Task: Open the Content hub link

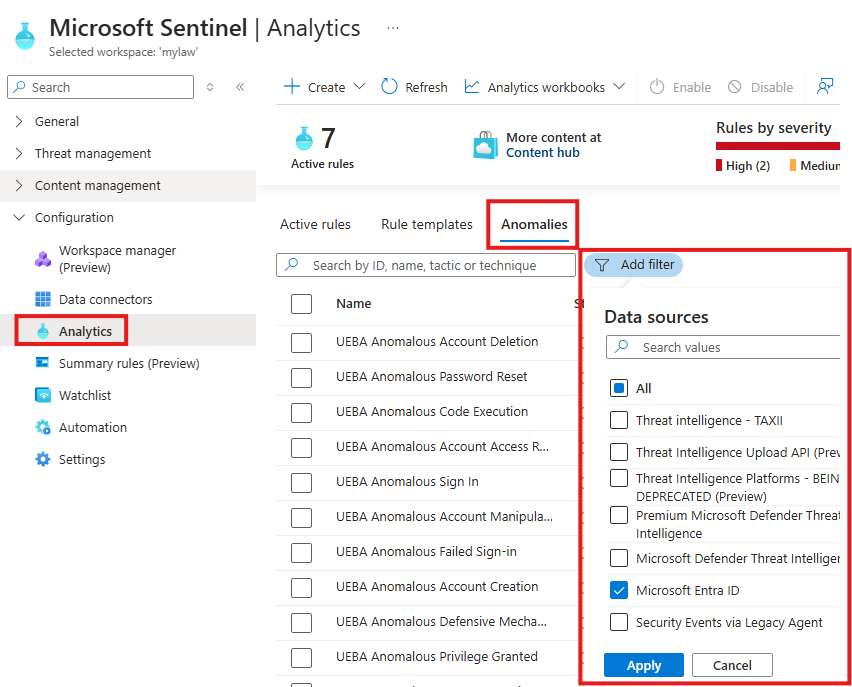Action: (542, 153)
